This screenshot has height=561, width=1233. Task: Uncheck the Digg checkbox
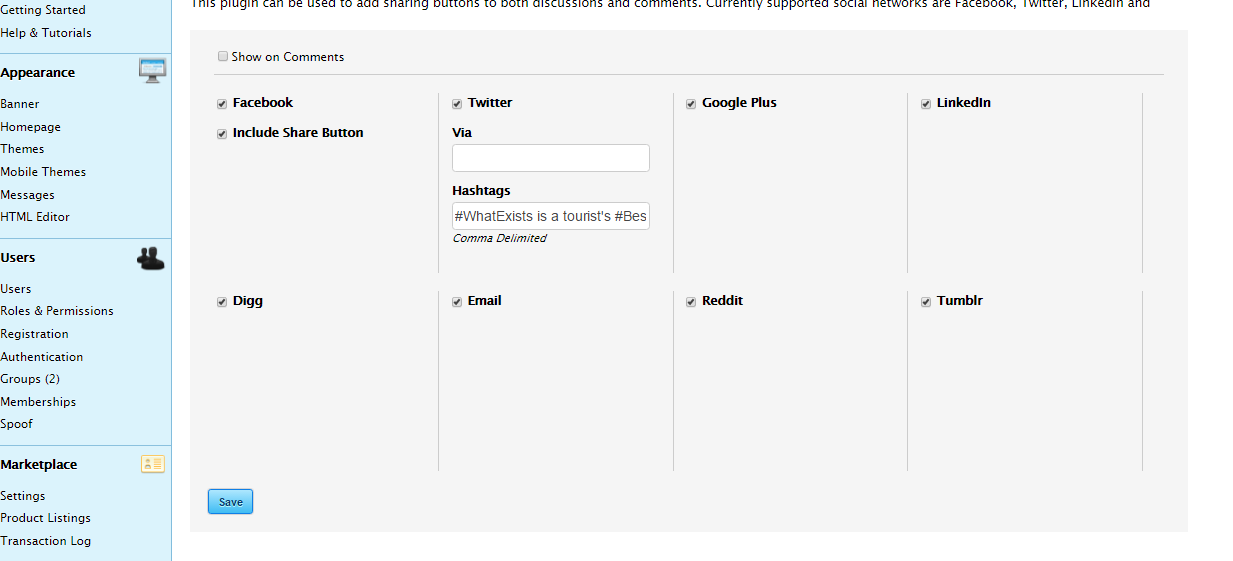coord(222,302)
